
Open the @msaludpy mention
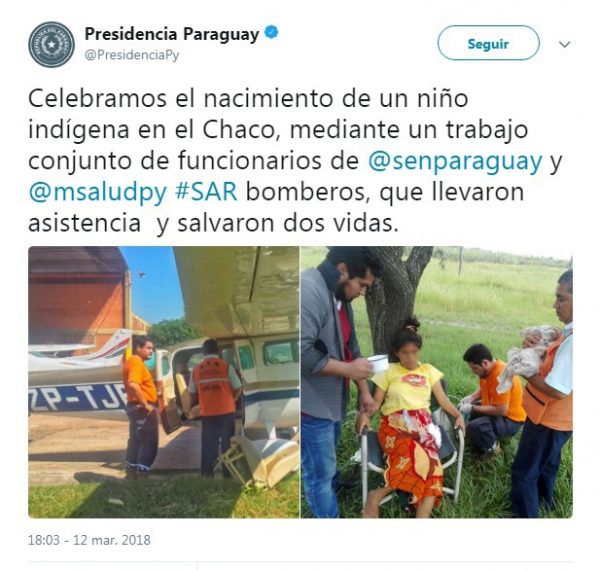coord(98,192)
